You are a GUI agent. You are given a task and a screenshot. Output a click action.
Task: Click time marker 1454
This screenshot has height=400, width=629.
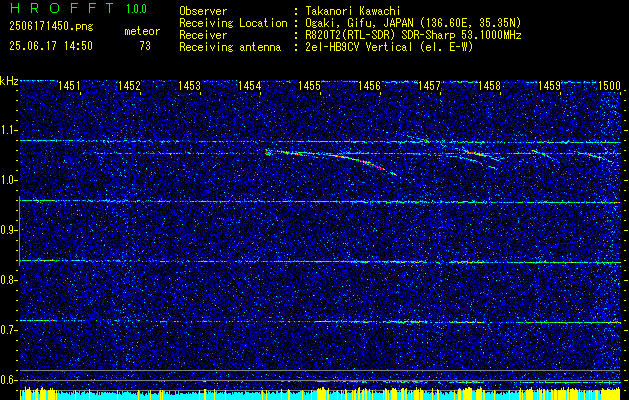point(249,85)
